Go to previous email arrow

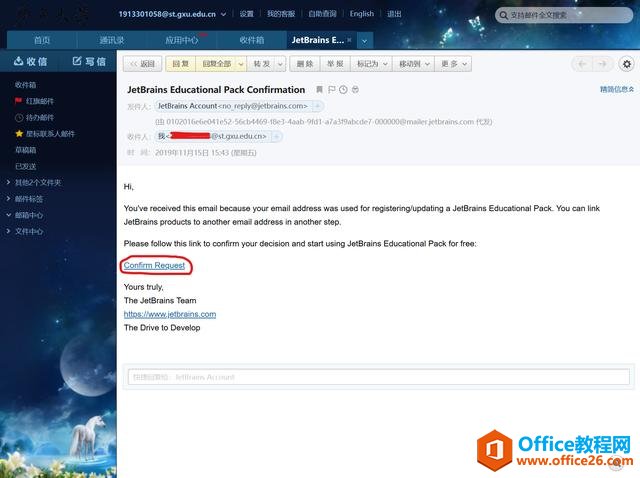582,64
